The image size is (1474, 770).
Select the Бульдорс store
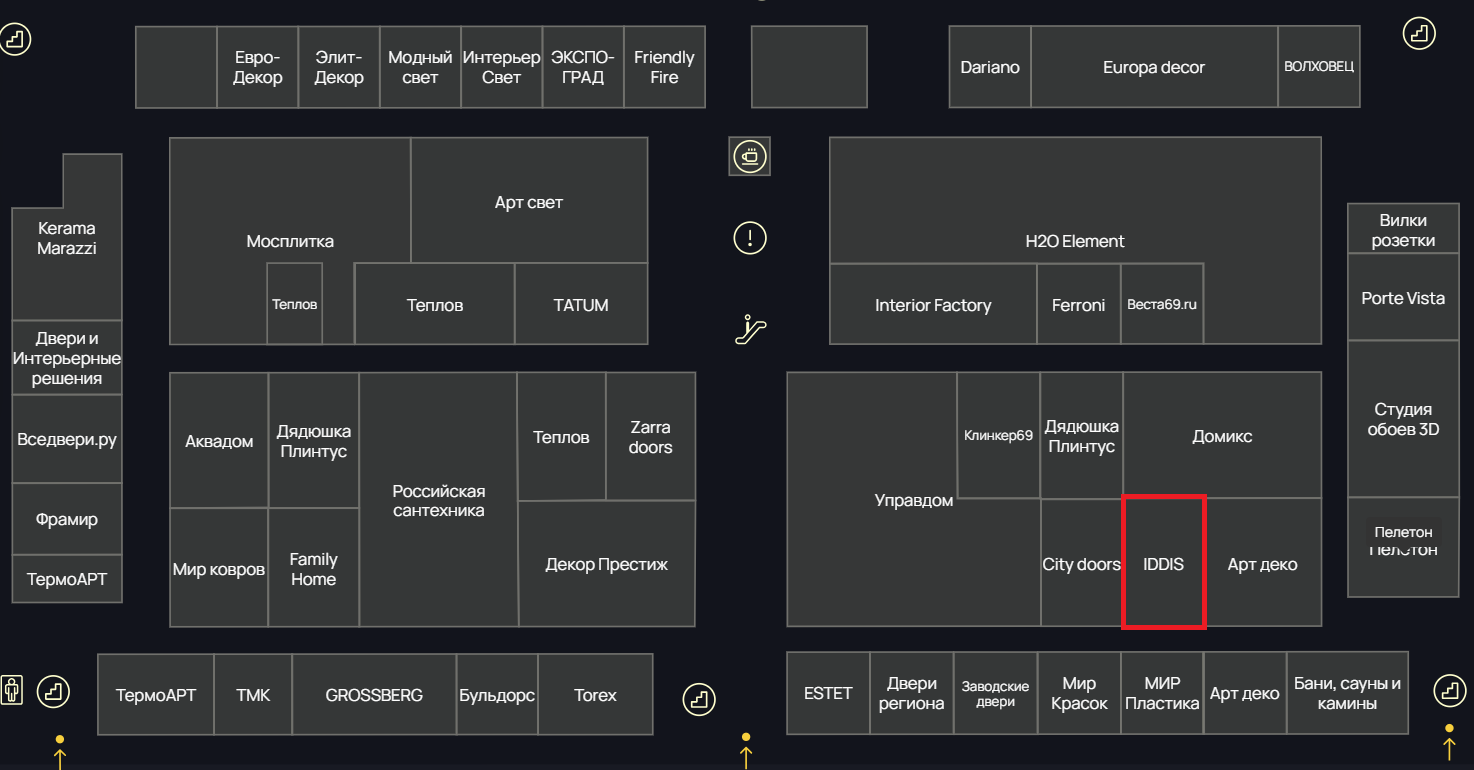(497, 695)
